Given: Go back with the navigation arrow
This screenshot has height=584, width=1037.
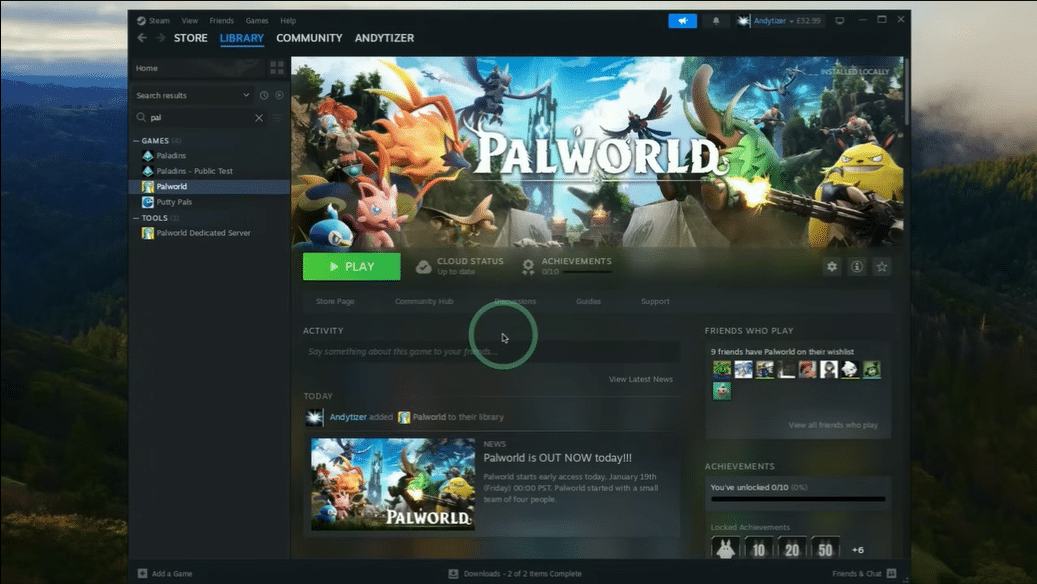Looking at the screenshot, I should [x=142, y=38].
